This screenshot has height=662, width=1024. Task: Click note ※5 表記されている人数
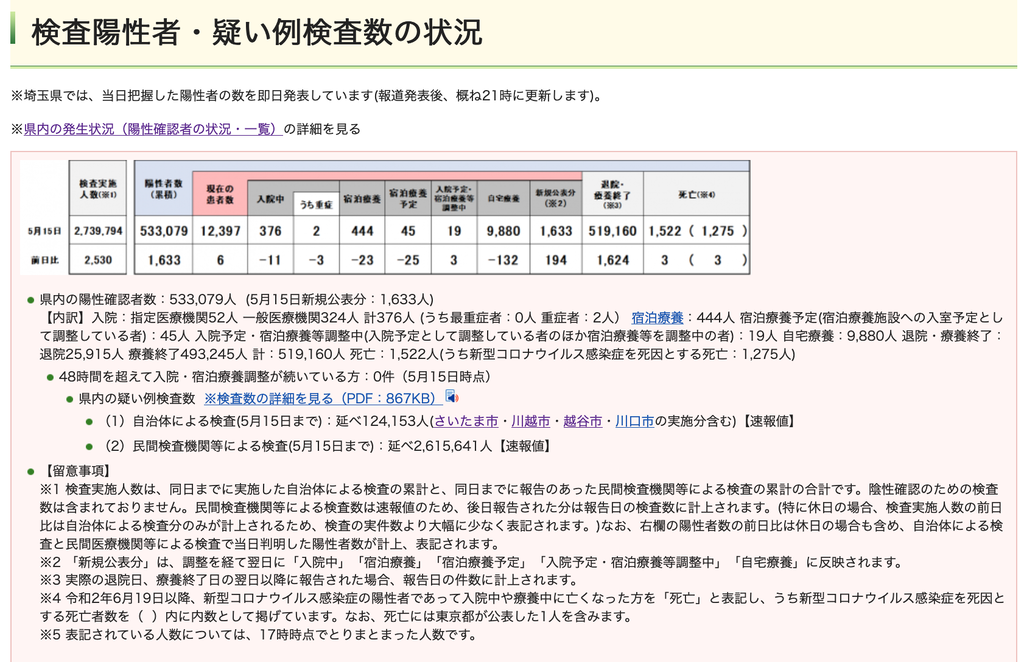(x=258, y=635)
